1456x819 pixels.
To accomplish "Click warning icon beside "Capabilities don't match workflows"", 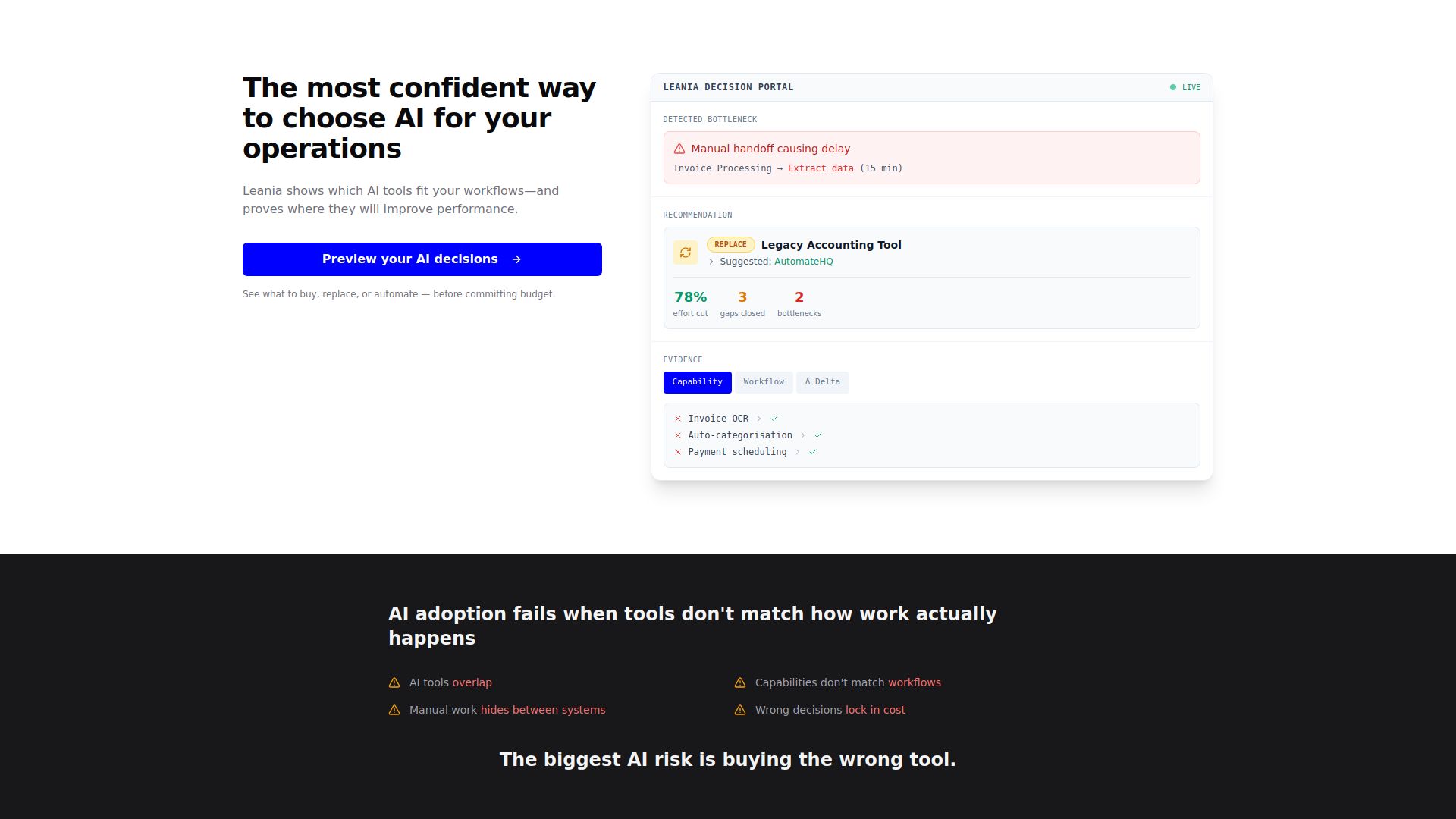I will coord(740,683).
